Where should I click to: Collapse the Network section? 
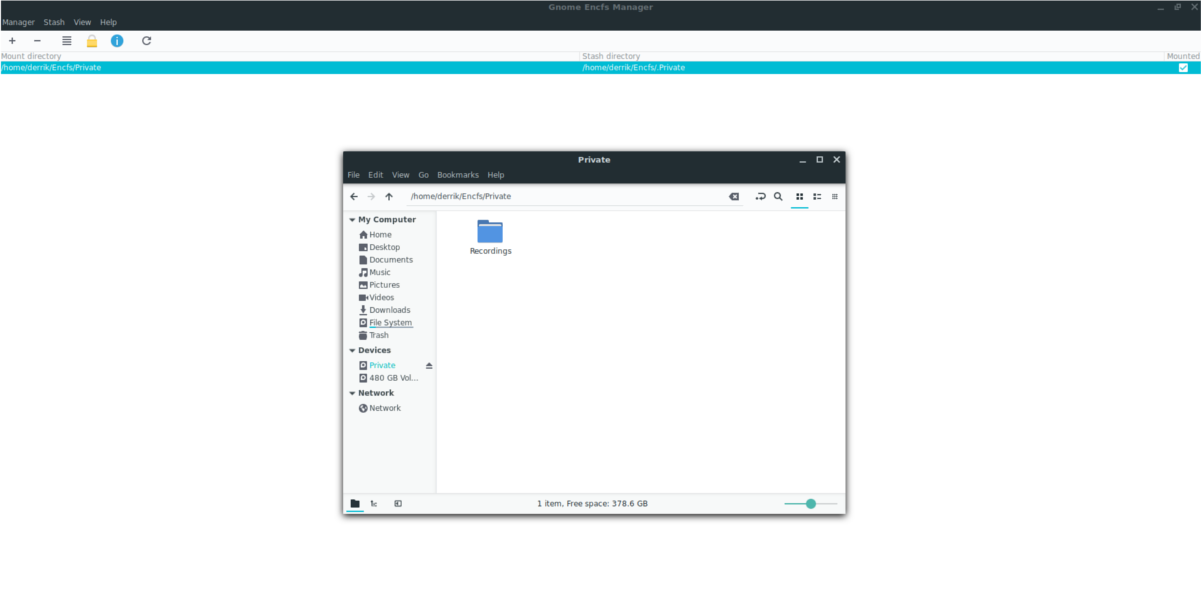pyautogui.click(x=352, y=394)
